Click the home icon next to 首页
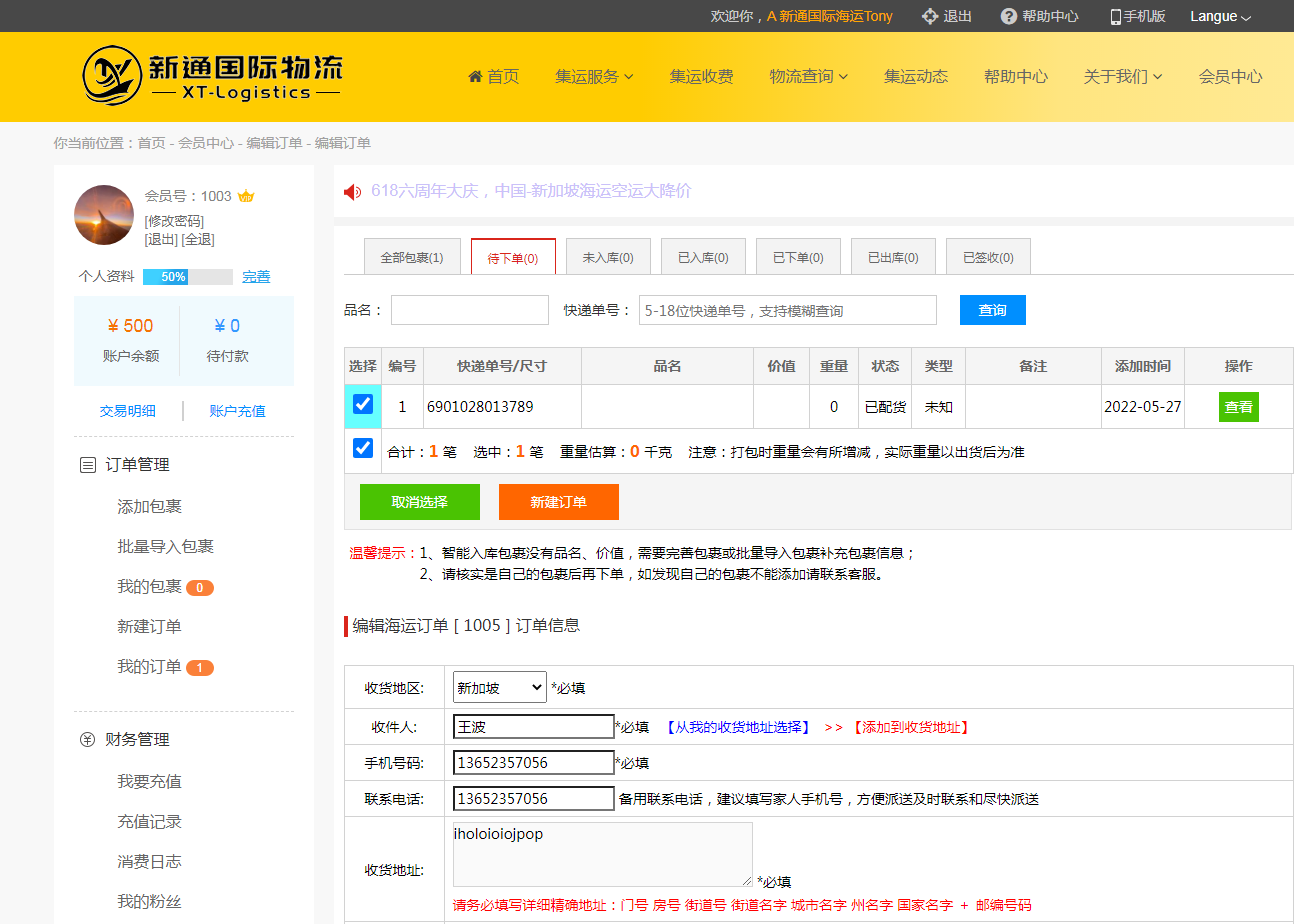This screenshot has height=924, width=1294. (475, 76)
